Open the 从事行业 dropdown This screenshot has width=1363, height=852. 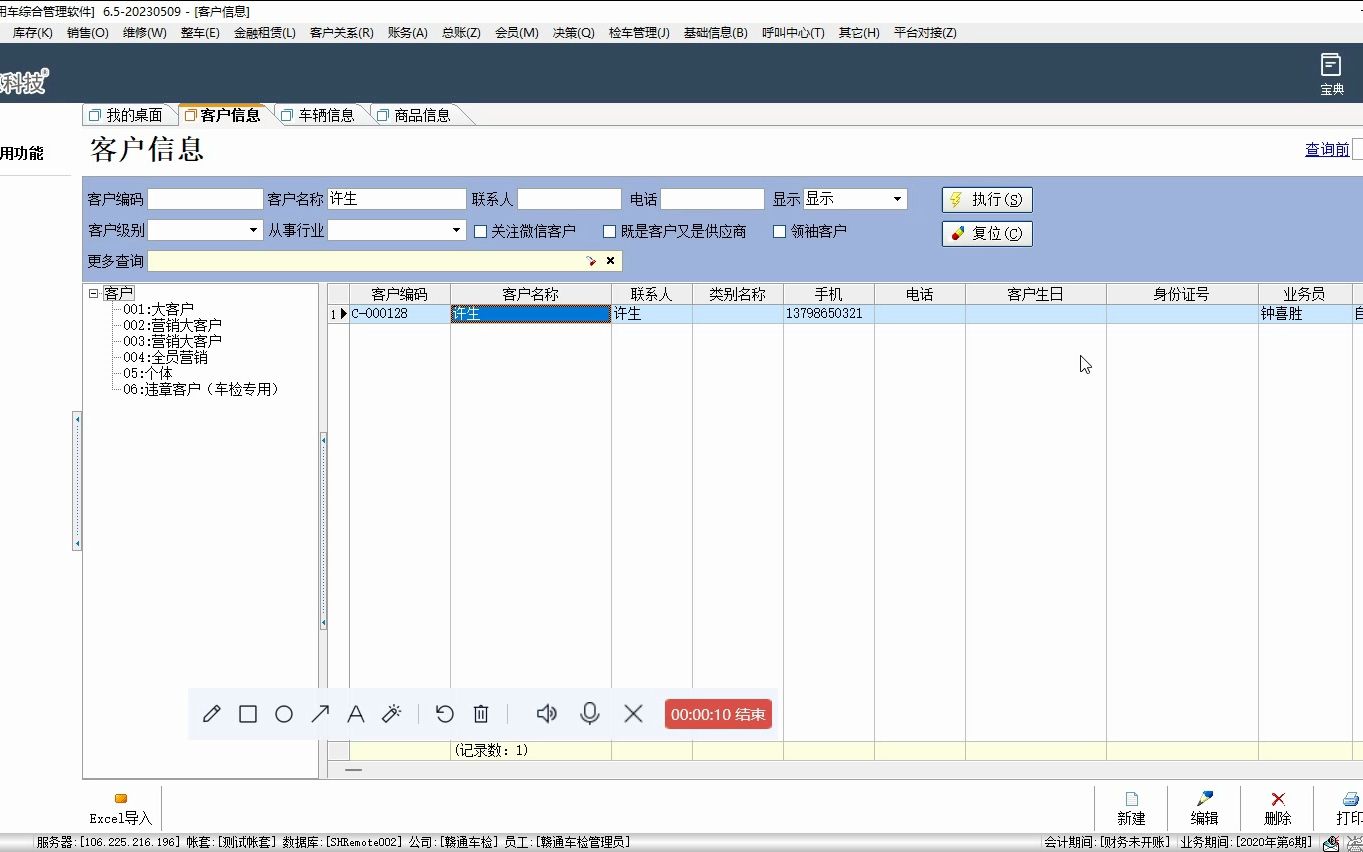pos(456,230)
